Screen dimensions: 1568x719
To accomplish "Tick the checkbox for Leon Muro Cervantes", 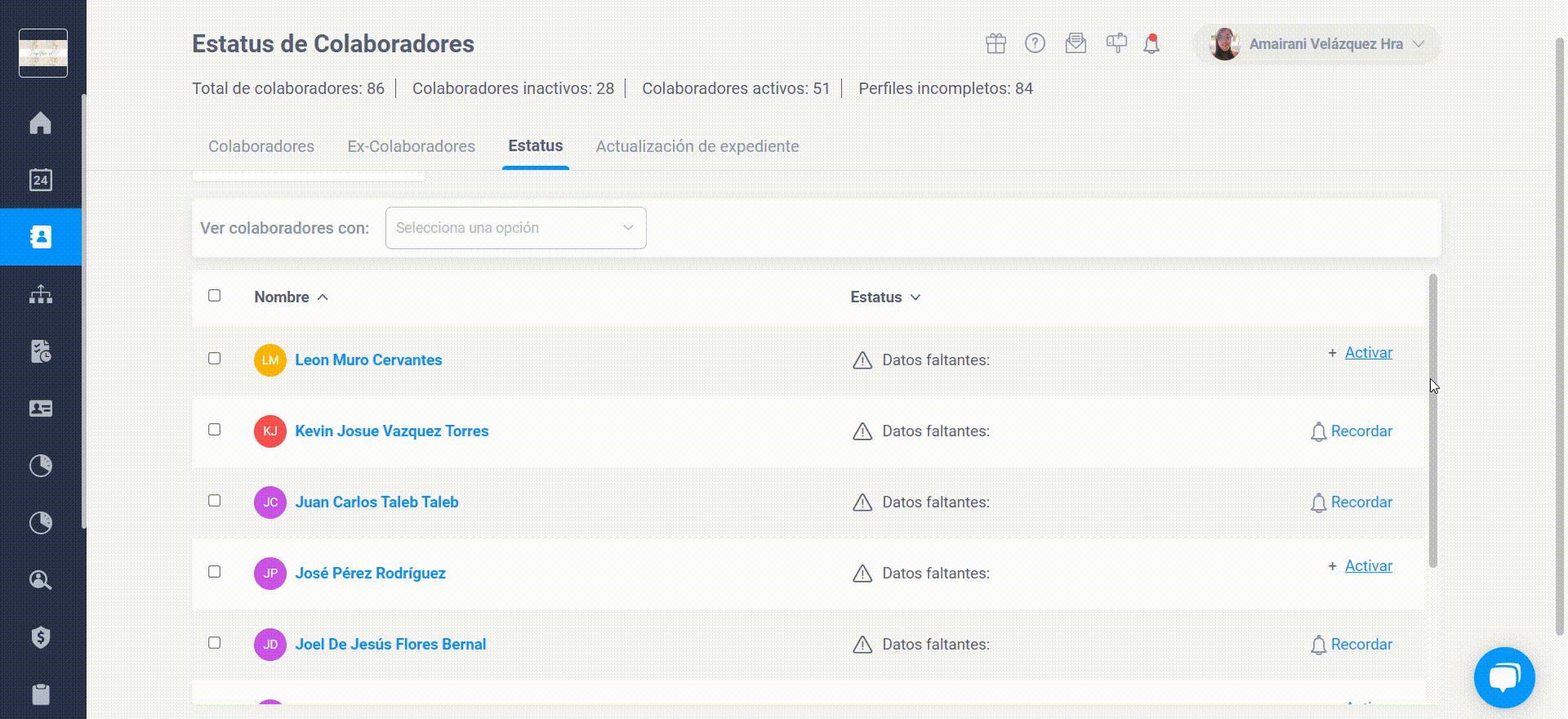I will [214, 359].
